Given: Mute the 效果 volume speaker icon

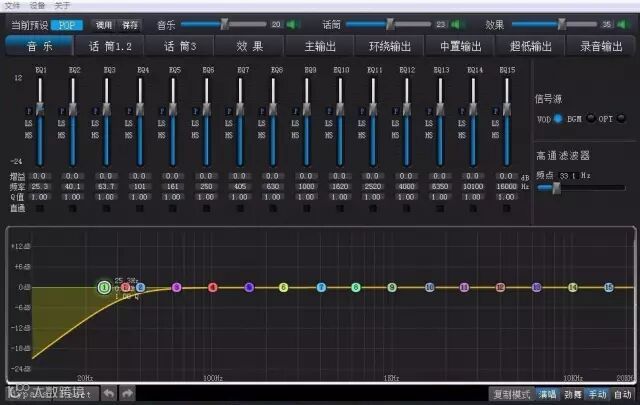Looking at the screenshot, I should tap(622, 25).
